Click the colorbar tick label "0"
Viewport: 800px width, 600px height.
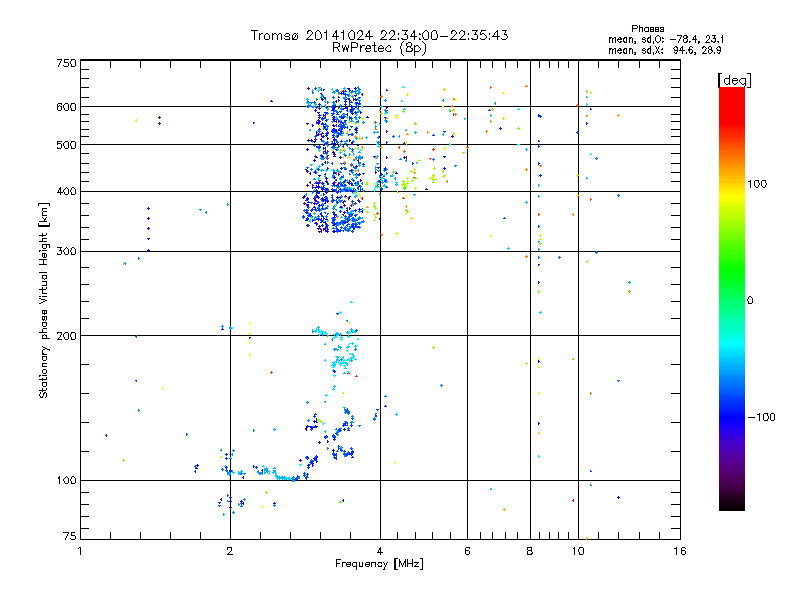[750, 301]
